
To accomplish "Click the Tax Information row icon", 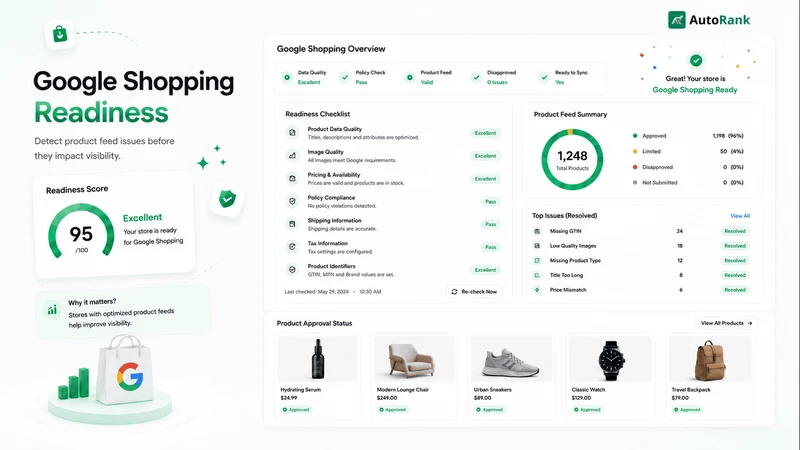I will click(x=292, y=247).
